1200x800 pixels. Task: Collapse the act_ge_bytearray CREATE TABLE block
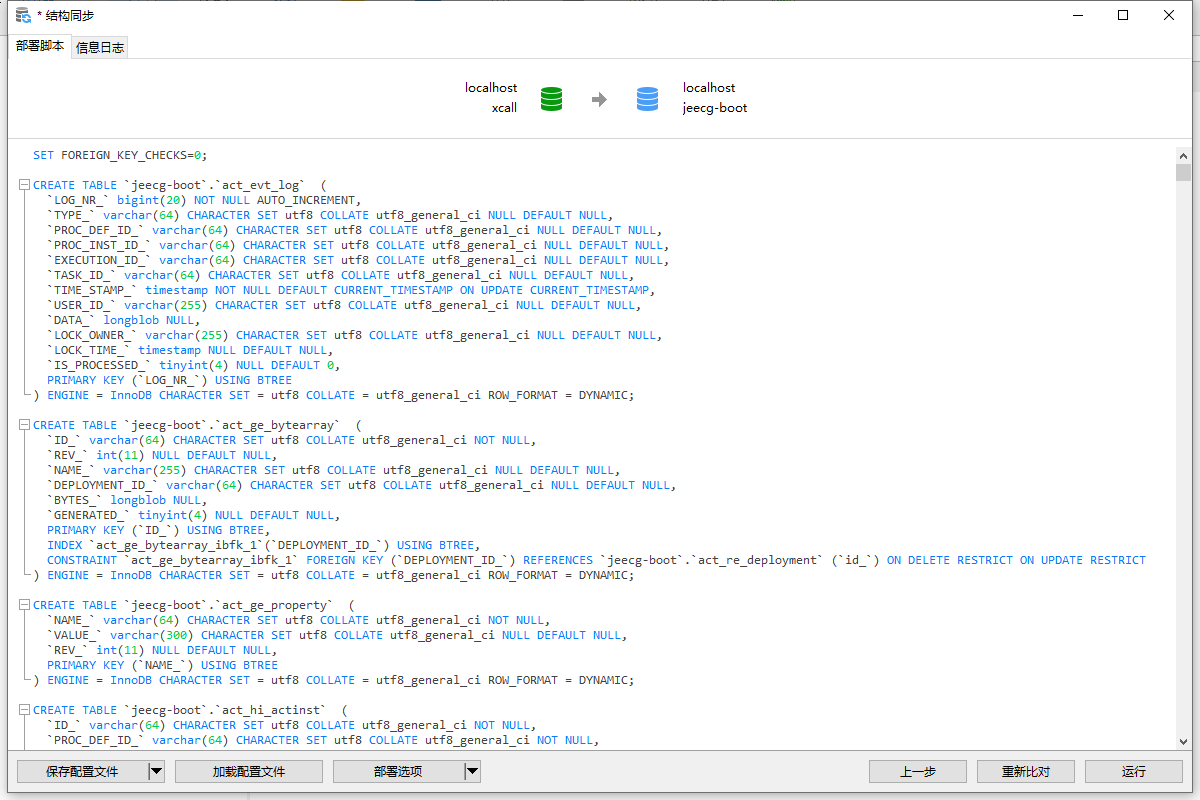click(x=22, y=424)
